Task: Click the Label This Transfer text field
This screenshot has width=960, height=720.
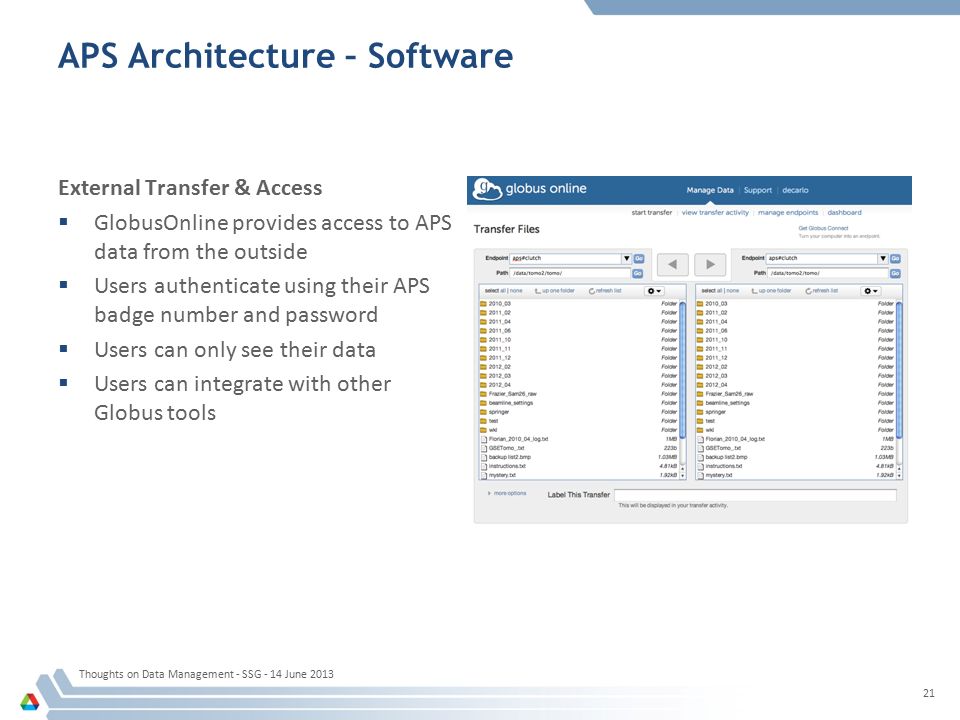Action: point(755,495)
